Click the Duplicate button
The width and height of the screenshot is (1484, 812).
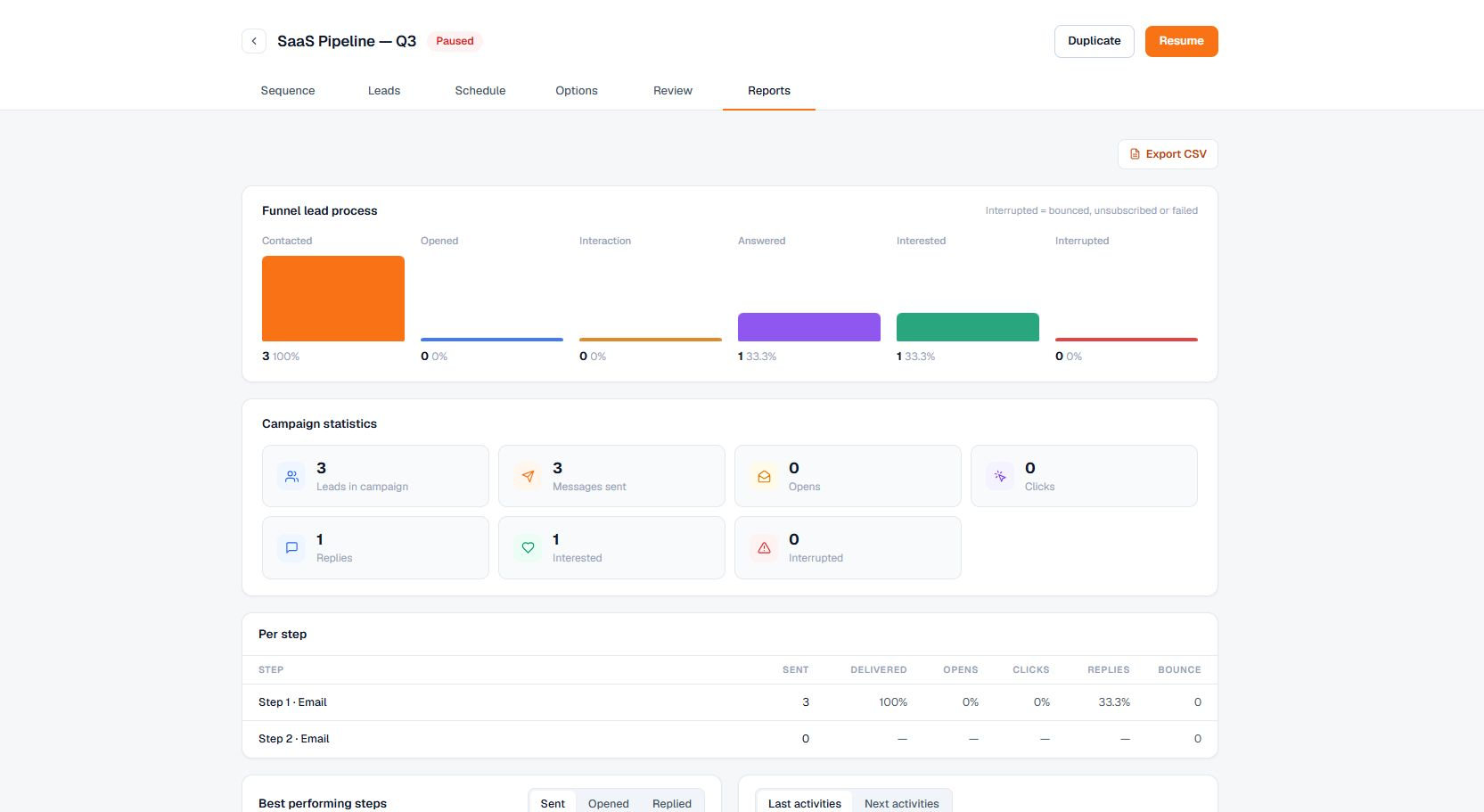point(1095,41)
